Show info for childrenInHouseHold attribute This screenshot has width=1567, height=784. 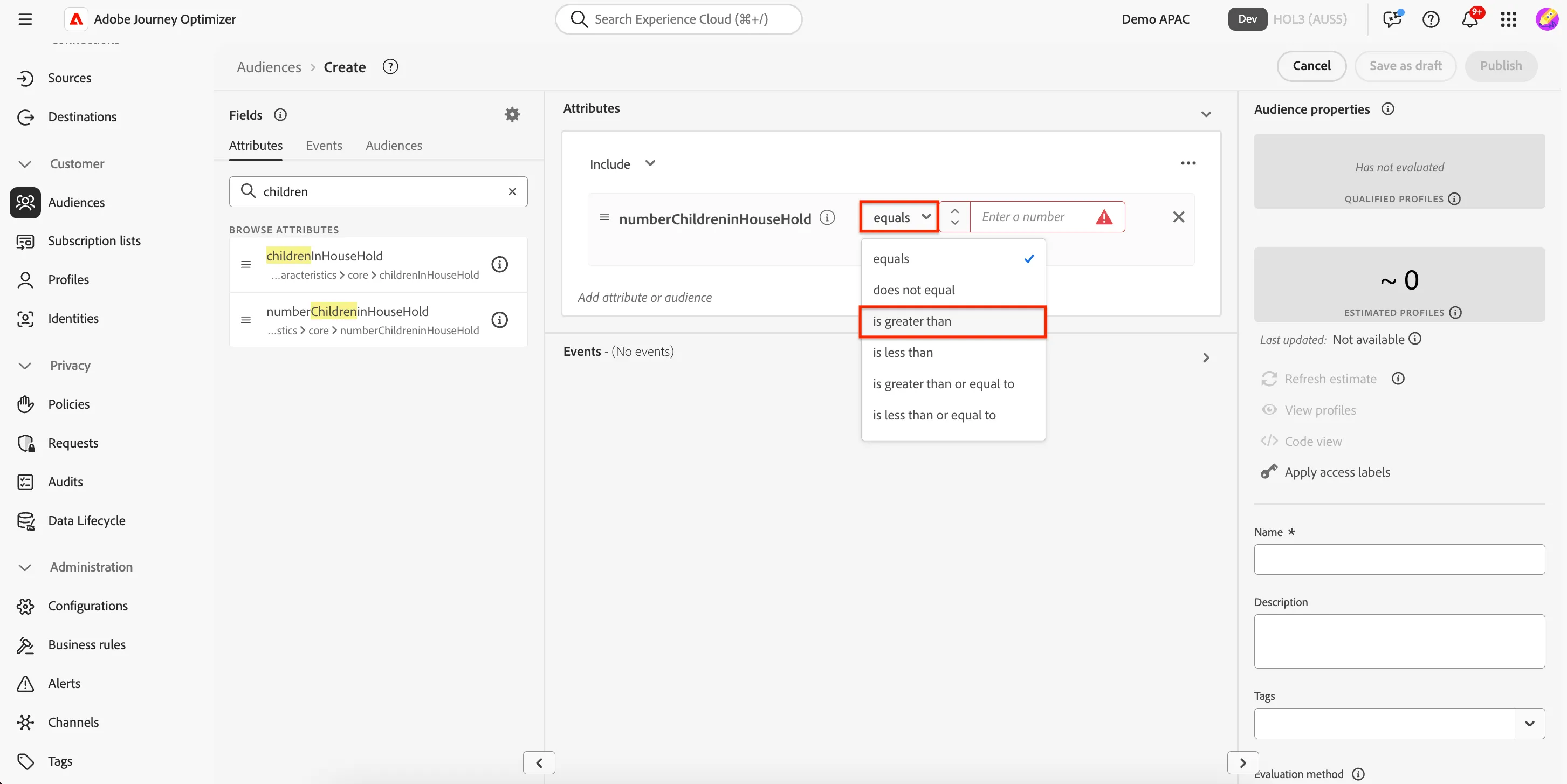pyautogui.click(x=499, y=264)
